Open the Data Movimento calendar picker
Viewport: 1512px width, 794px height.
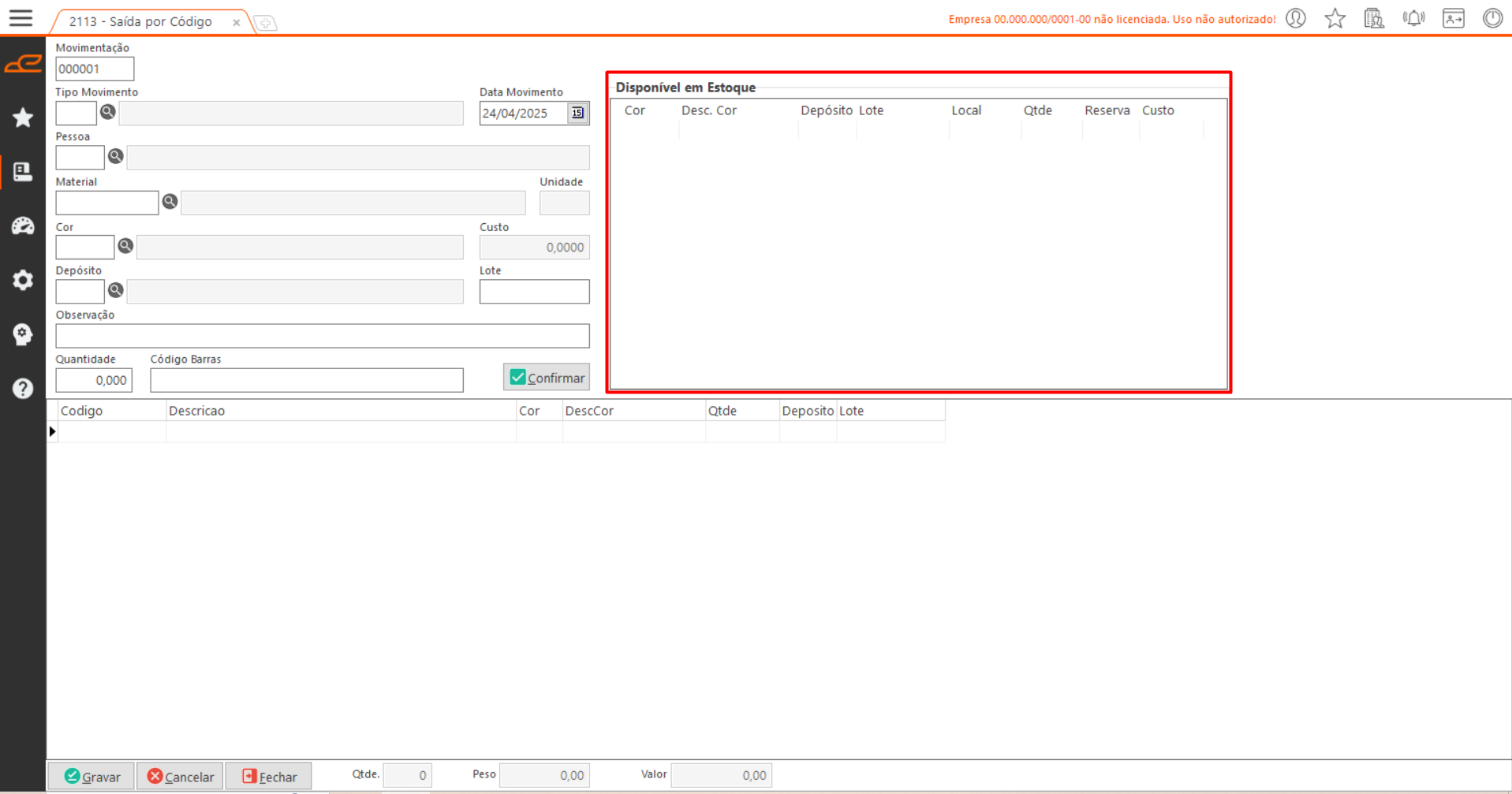point(577,113)
